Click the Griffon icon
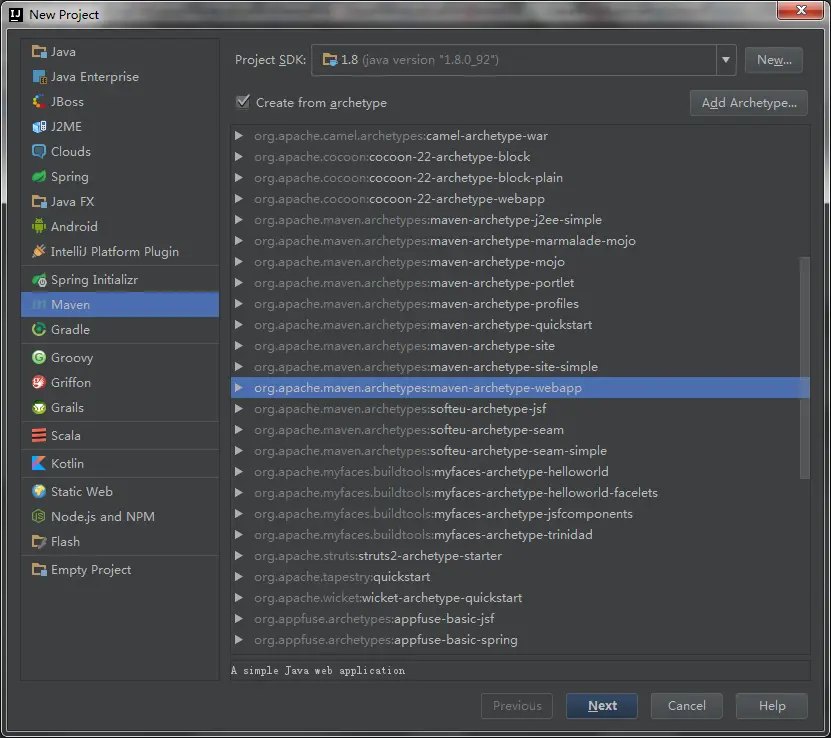Screen dimensions: 831x738 (39, 383)
